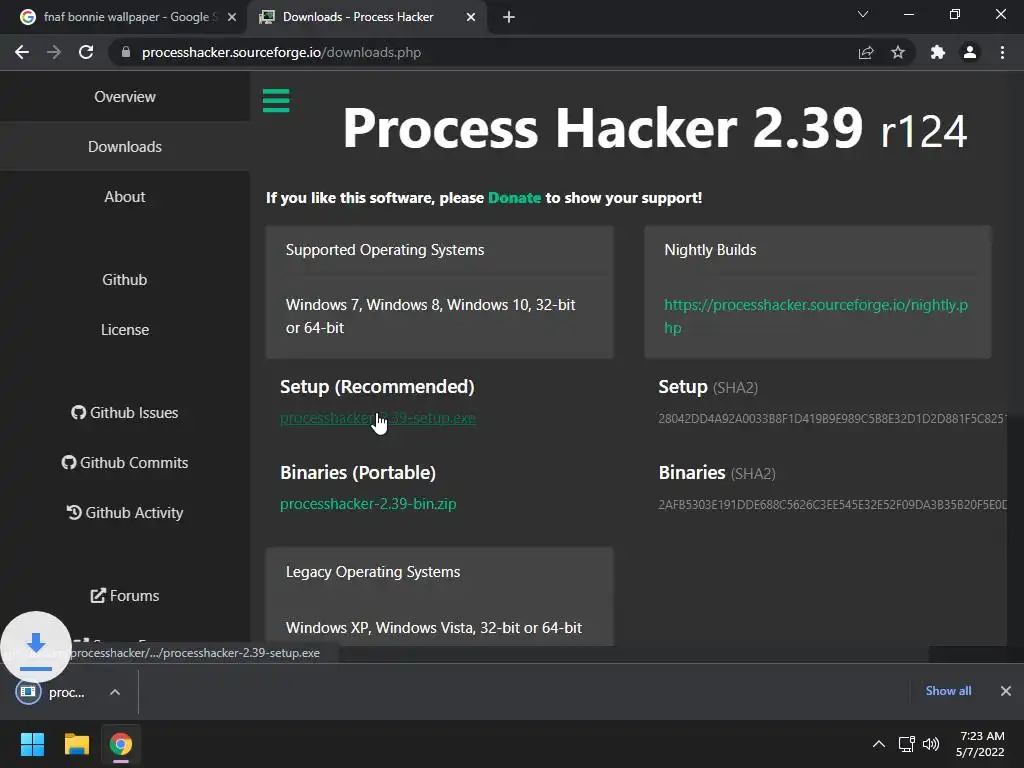
Task: Open the License sidebar item
Action: 125,330
